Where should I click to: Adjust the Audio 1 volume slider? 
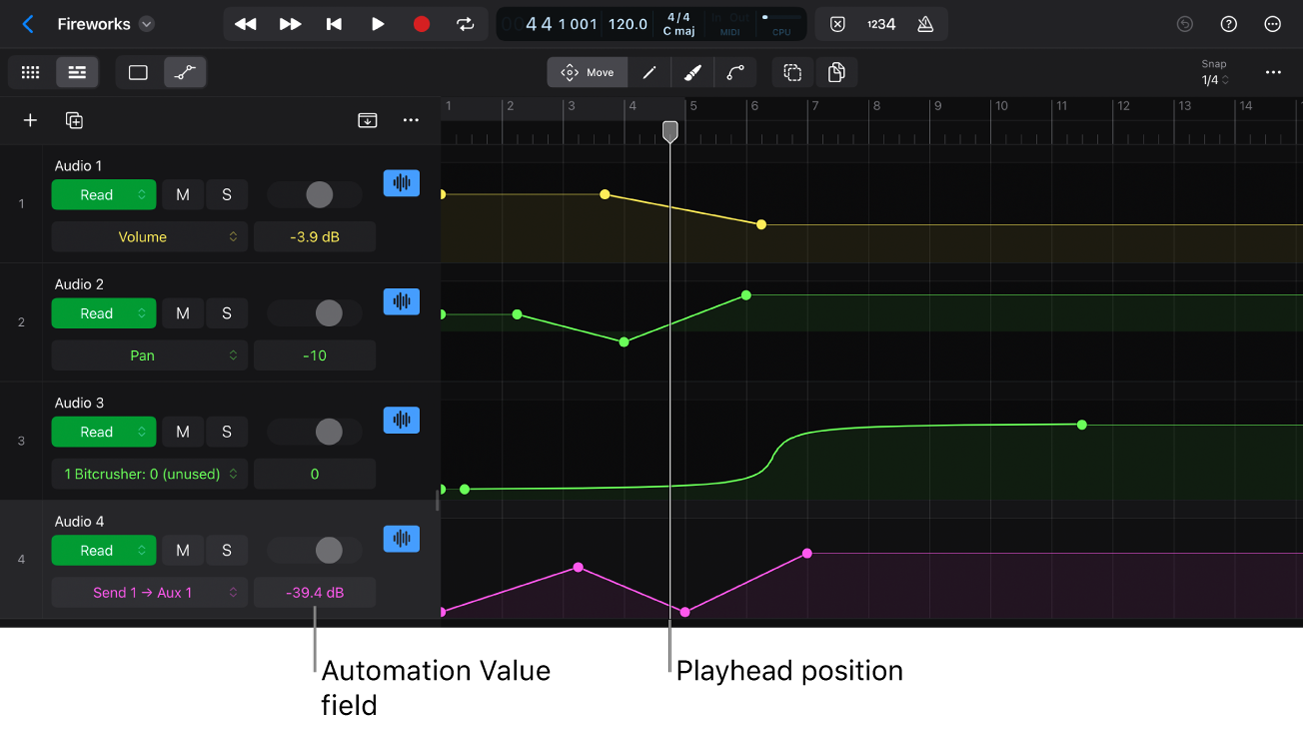[319, 195]
